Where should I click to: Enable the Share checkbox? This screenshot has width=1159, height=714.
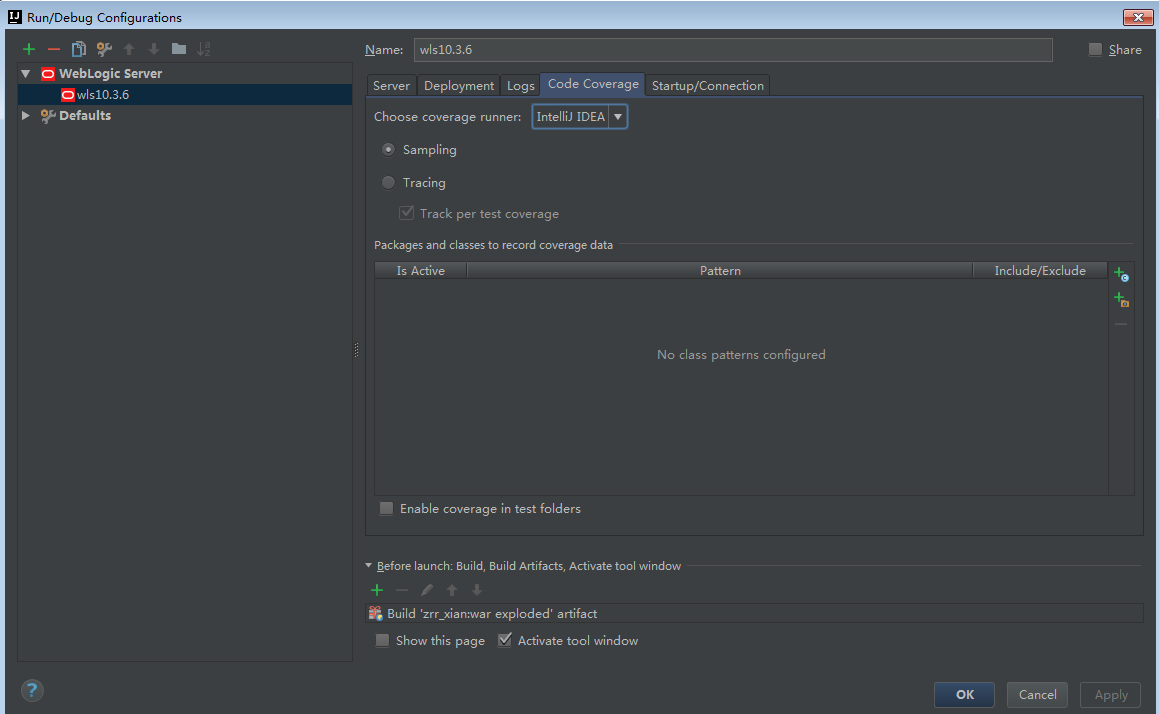point(1095,50)
